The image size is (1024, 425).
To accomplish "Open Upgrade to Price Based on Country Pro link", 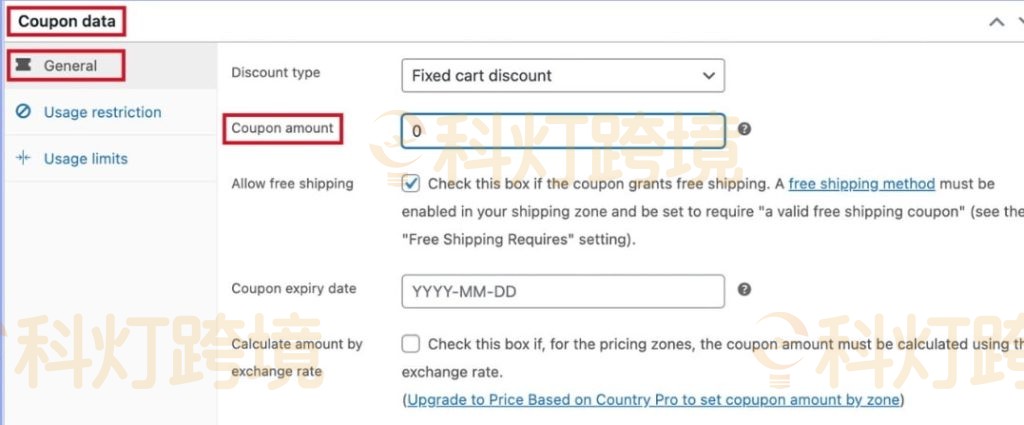I will tap(654, 400).
